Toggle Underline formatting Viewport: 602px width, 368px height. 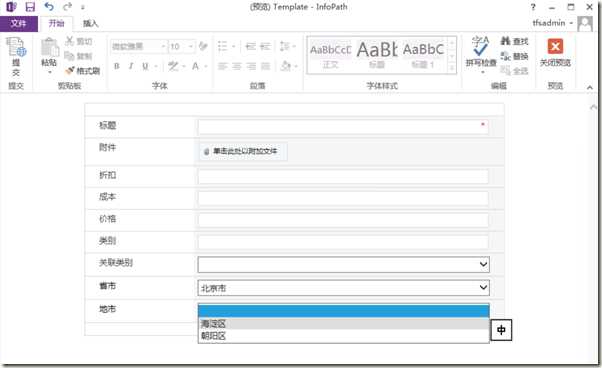145,66
